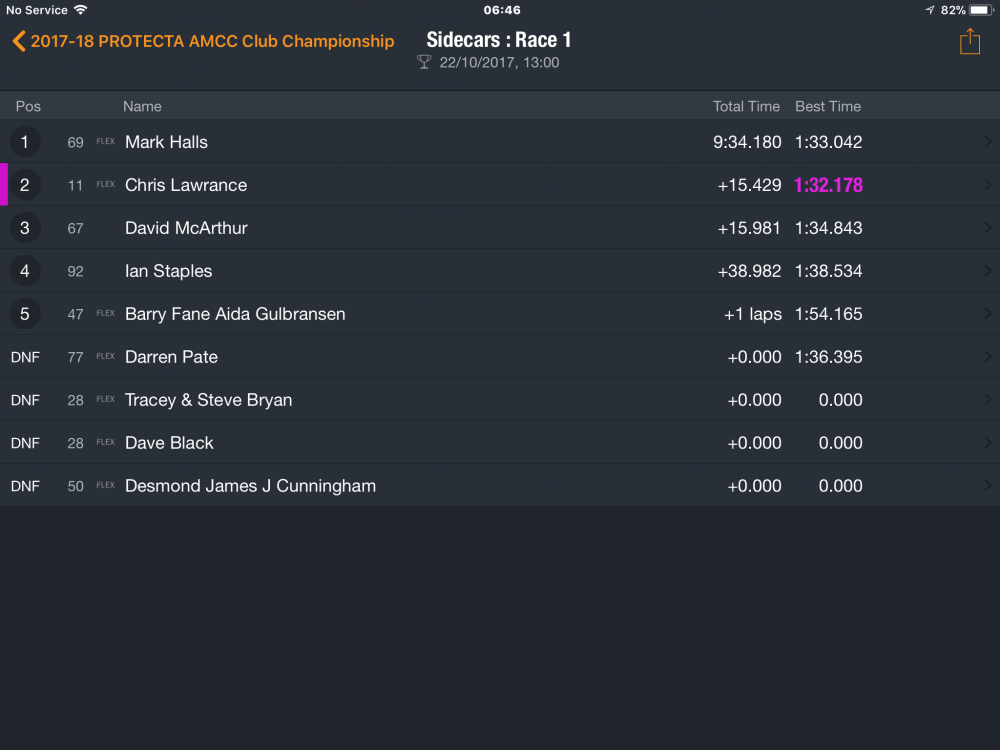Go back to 2017-18 PROTECTA AMCC Club Championship
Viewport: 1000px width, 750px height.
(212, 41)
